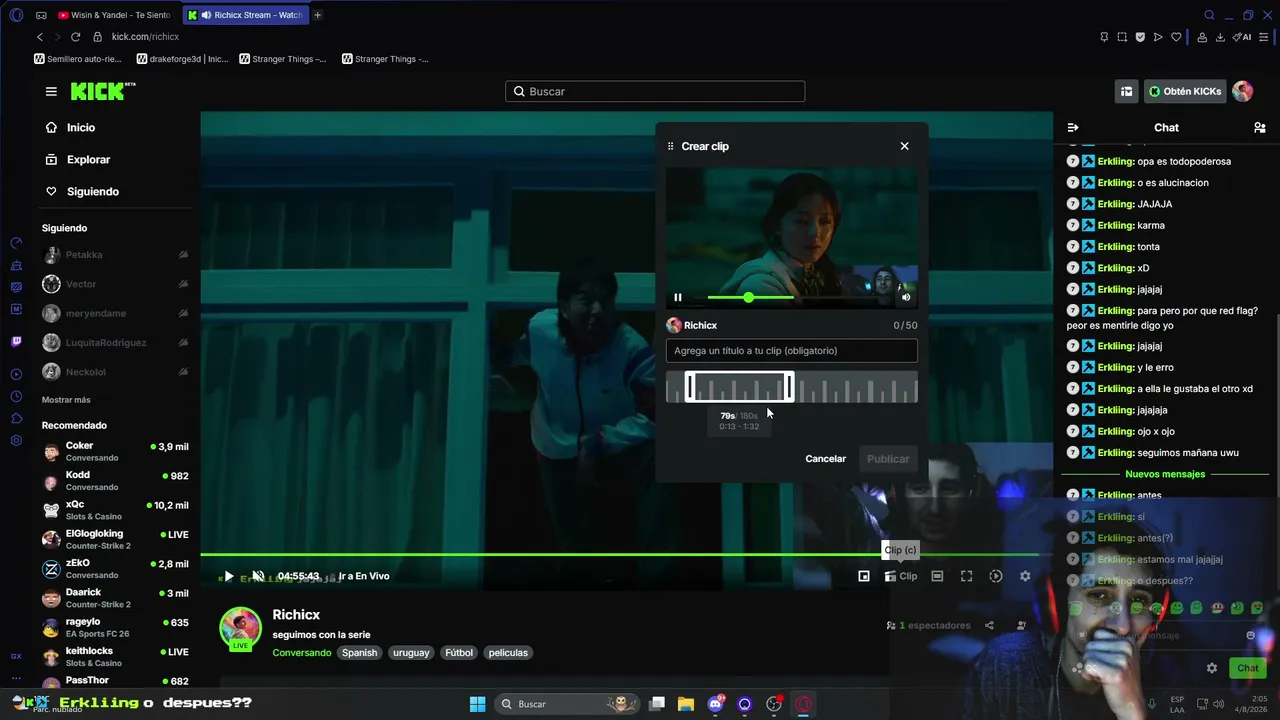1280x720 pixels.
Task: Open the playback speed icon in the player
Action: pyautogui.click(x=996, y=576)
